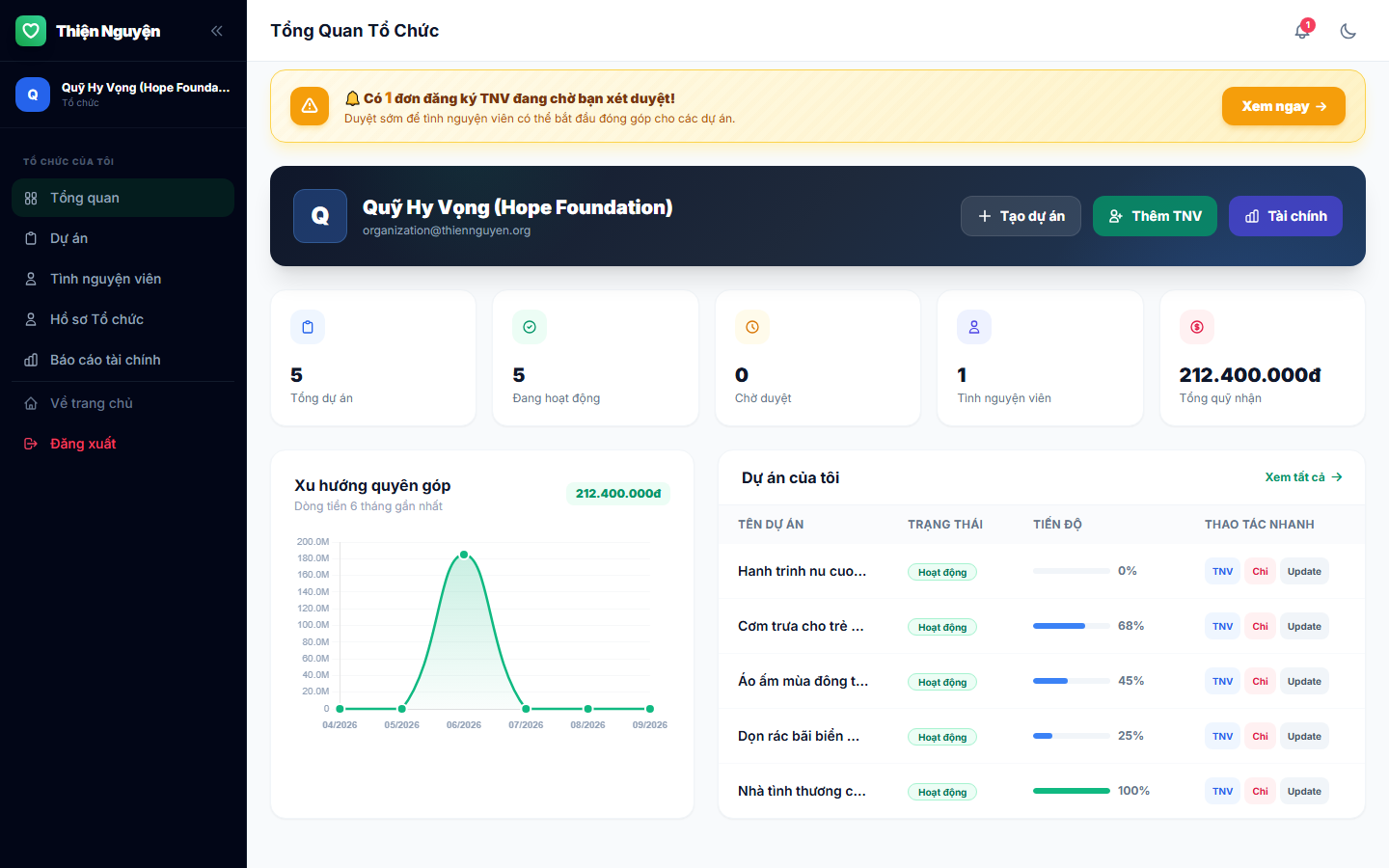1389x868 pixels.
Task: Click the clipboard icon on Tổng dự án card
Action: click(x=308, y=327)
